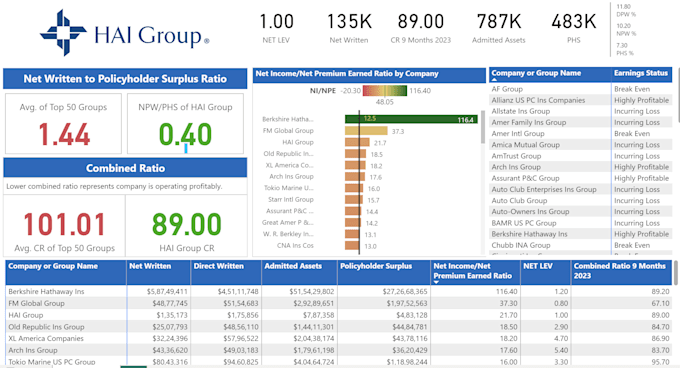Sort table by NET LEV column

[x=538, y=266]
